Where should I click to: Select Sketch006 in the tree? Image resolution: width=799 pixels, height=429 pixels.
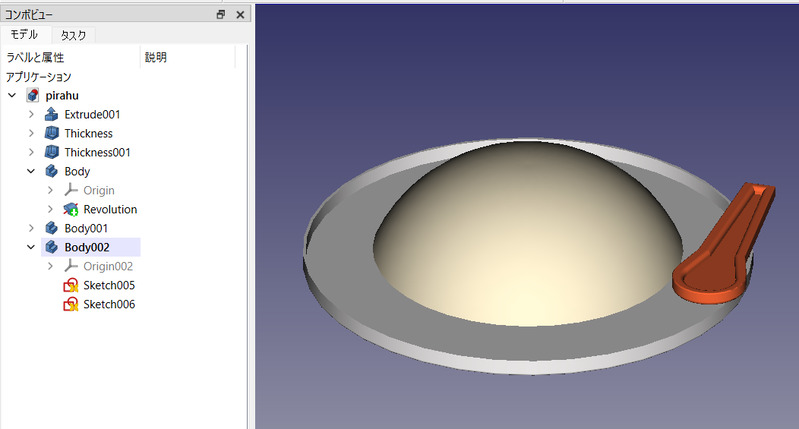(x=109, y=304)
